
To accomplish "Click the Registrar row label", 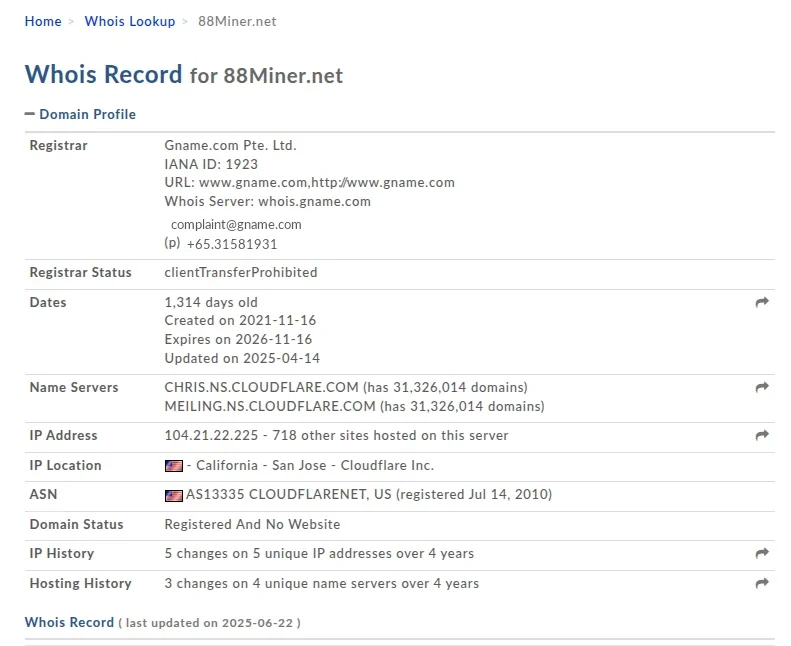I will [x=59, y=145].
